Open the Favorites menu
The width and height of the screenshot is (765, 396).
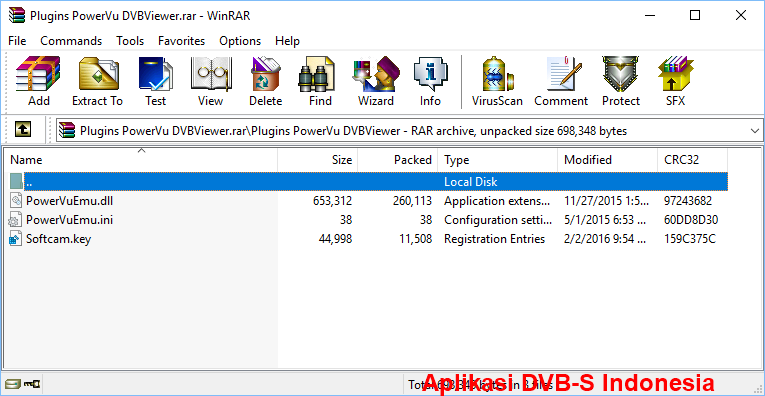point(181,41)
